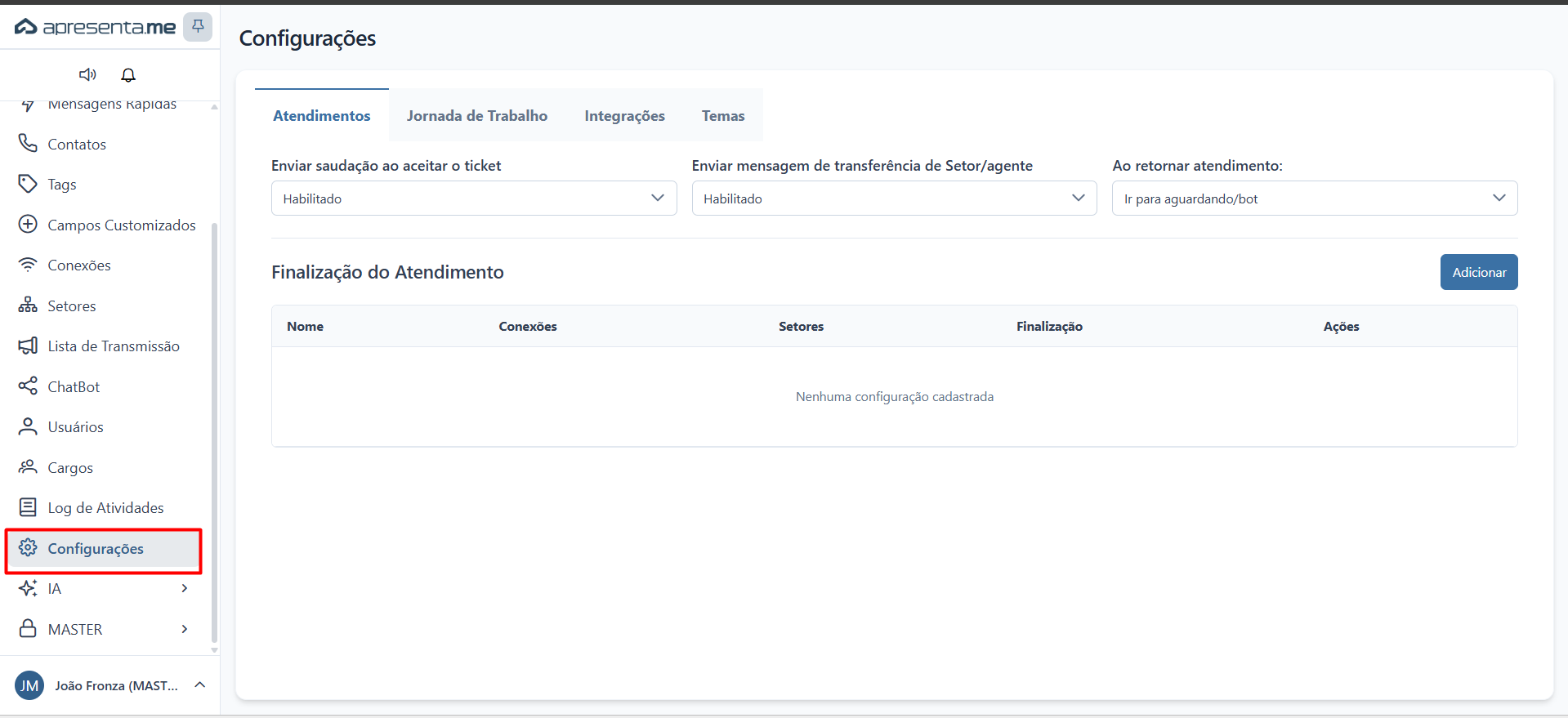This screenshot has width=1568, height=718.
Task: Open Setores from sidebar
Action: pyautogui.click(x=72, y=306)
